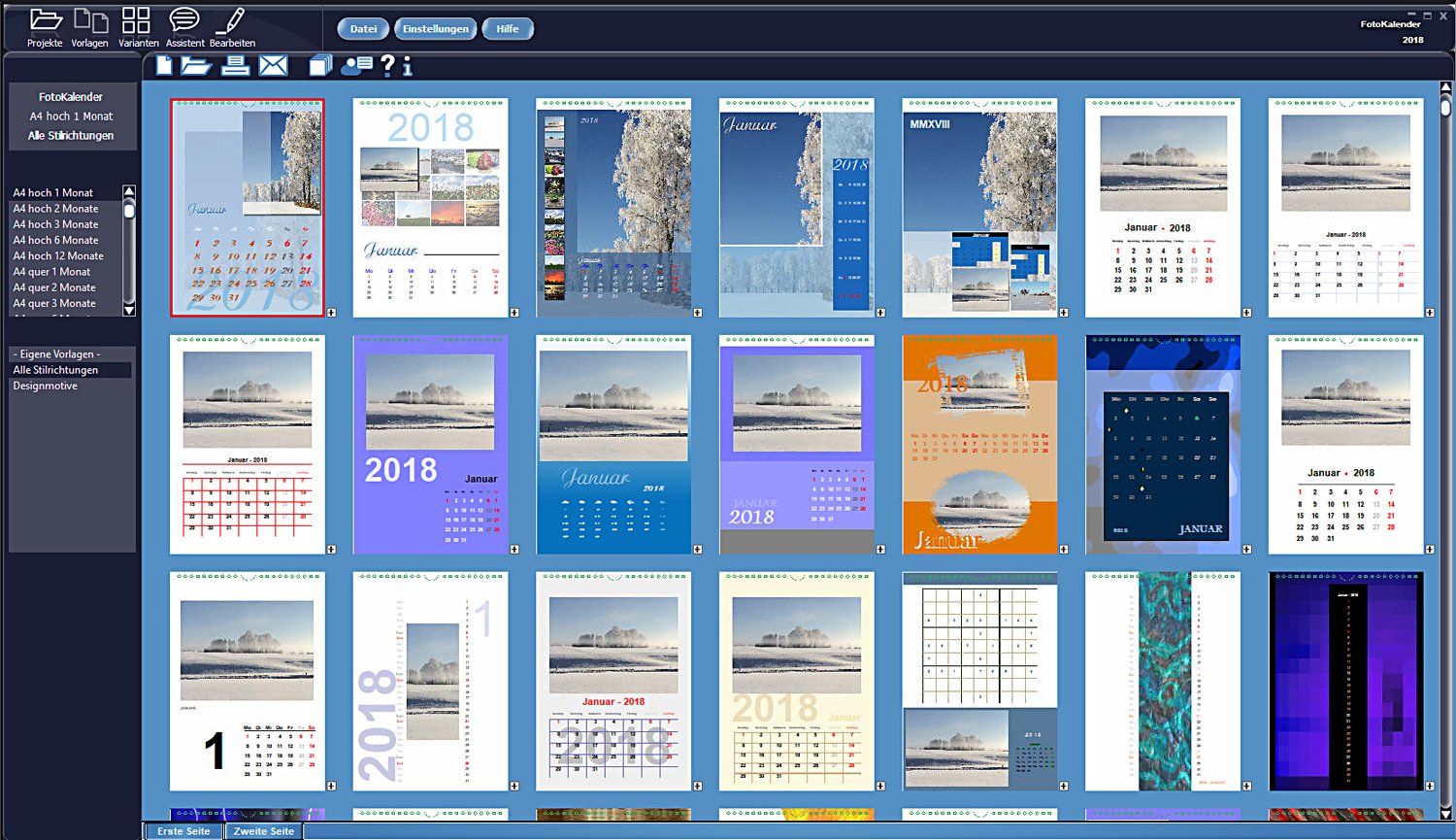Select the MMXVIII frosty tree template

coord(979,208)
